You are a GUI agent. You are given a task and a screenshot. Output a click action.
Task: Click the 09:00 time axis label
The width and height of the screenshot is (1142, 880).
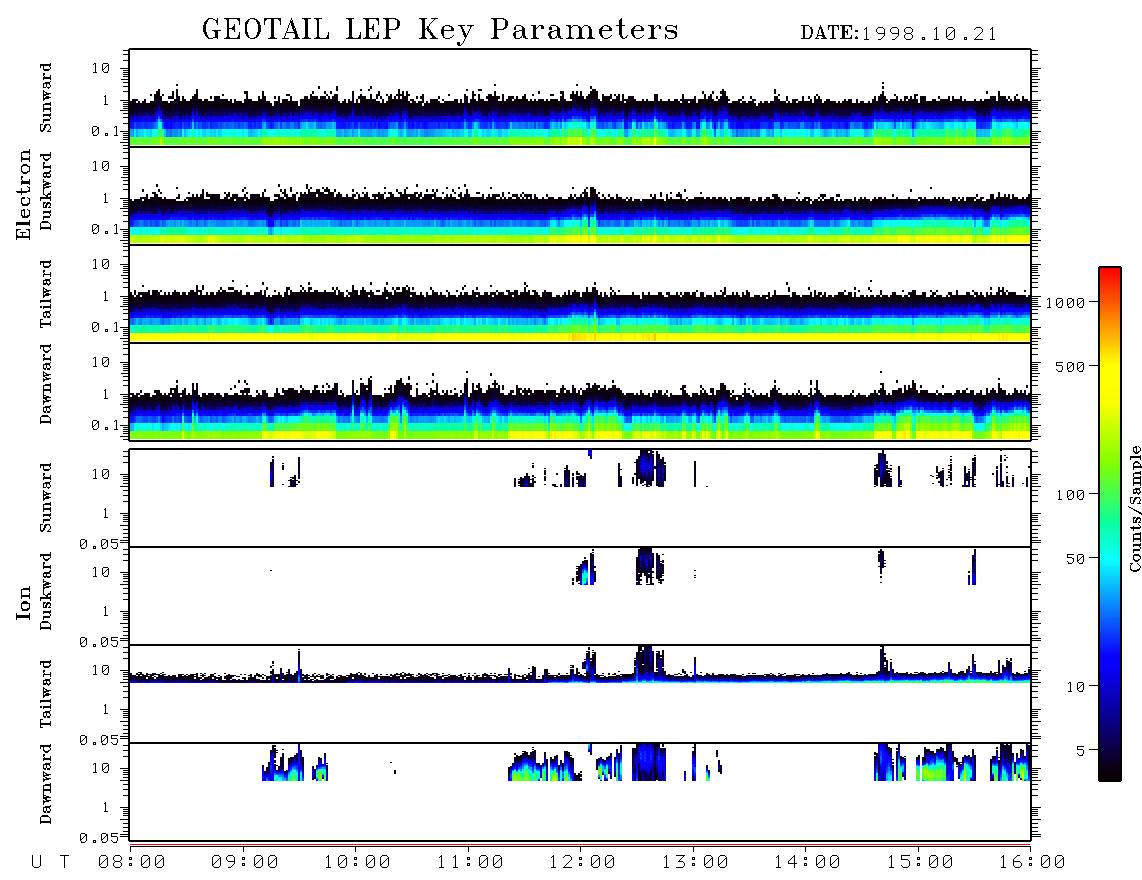(245, 862)
